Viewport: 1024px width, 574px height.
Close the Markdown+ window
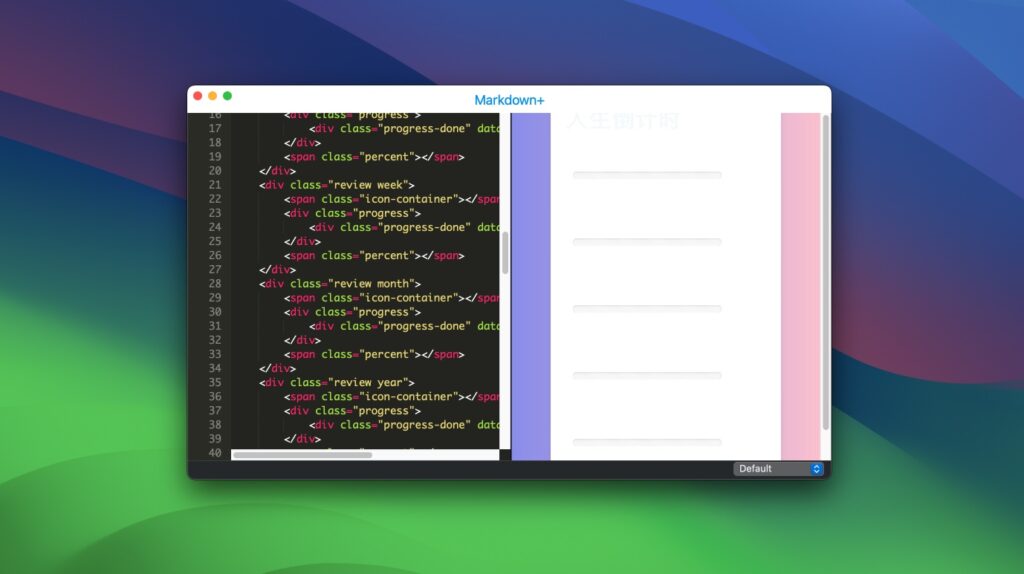[x=198, y=96]
